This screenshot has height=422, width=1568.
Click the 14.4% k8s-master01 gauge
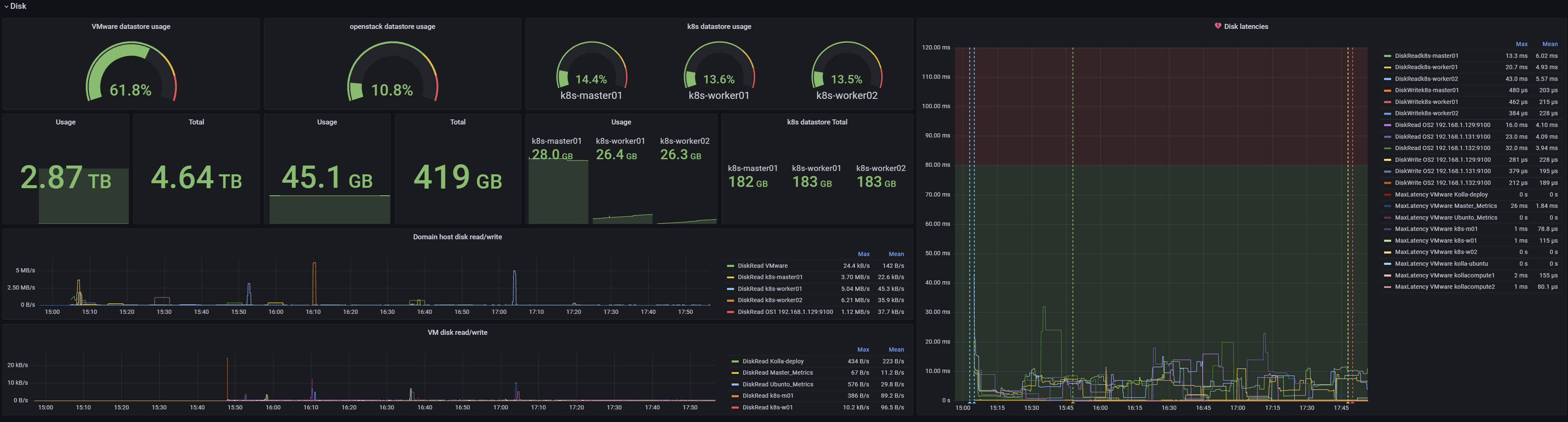pyautogui.click(x=591, y=66)
